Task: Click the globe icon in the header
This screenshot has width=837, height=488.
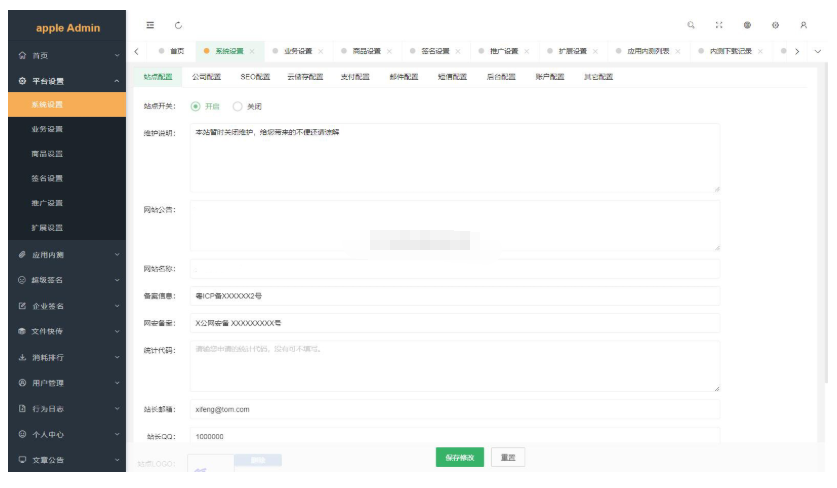Action: coord(747,25)
